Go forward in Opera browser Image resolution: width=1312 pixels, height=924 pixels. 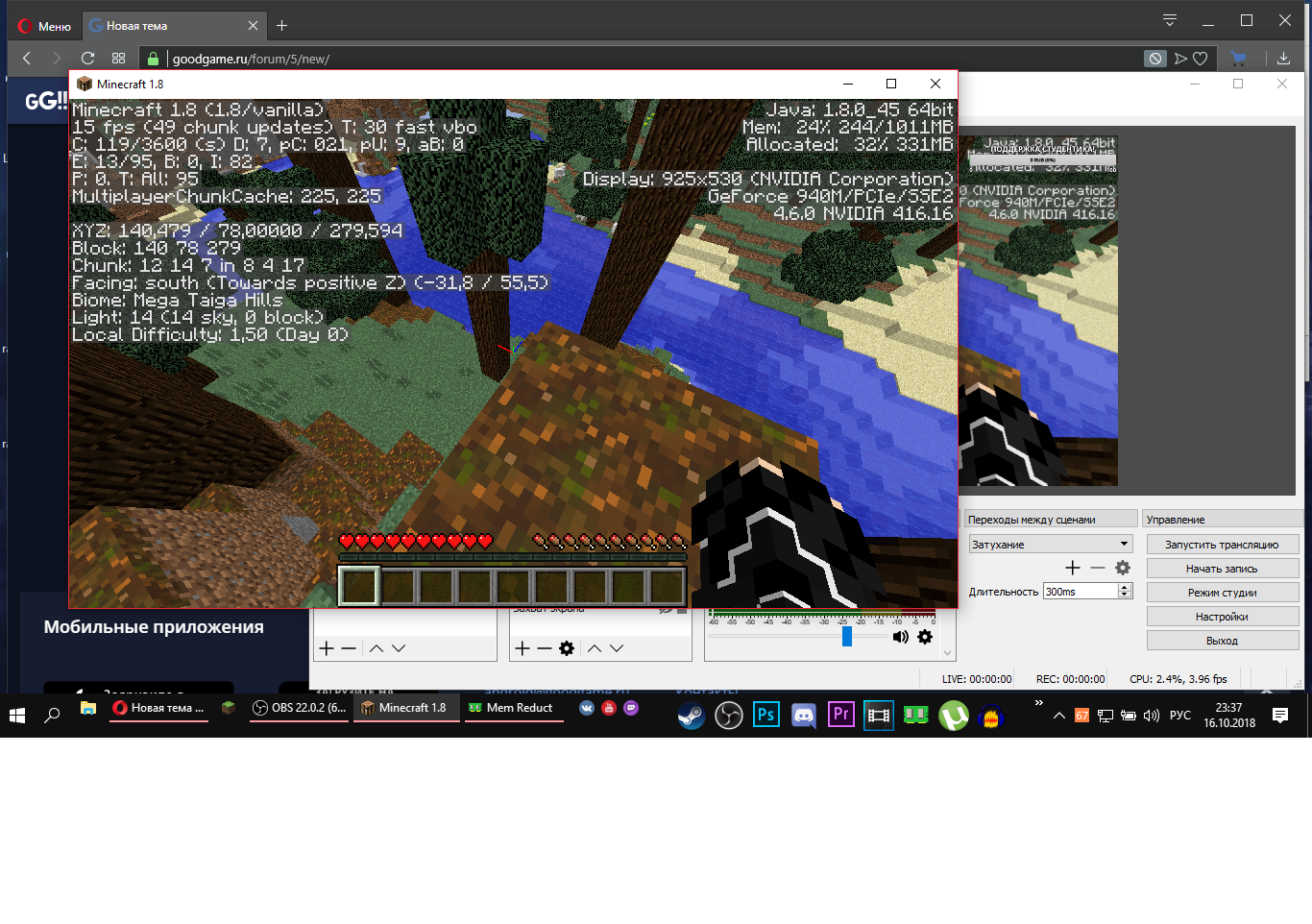[x=57, y=59]
